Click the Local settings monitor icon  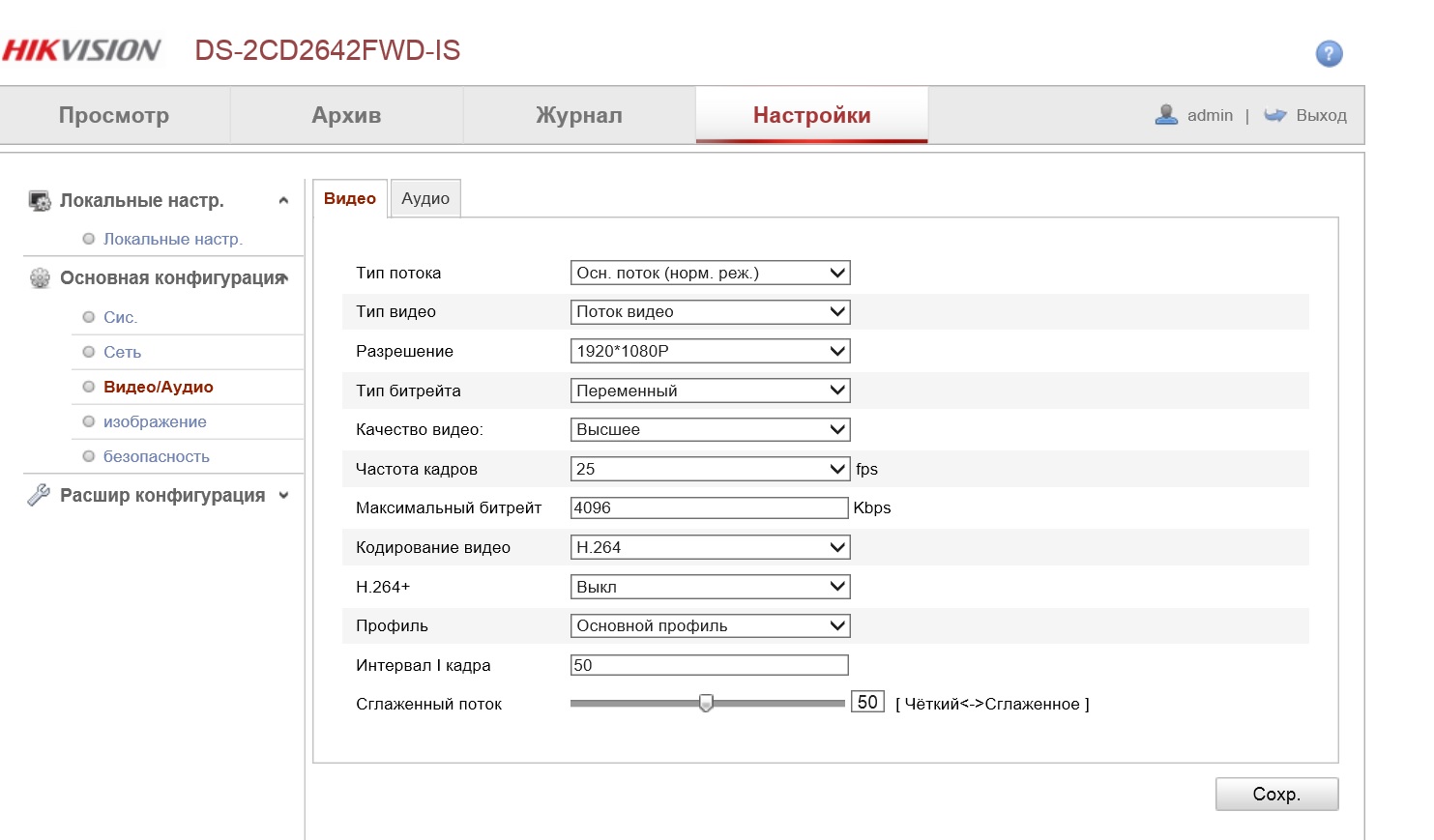(40, 201)
